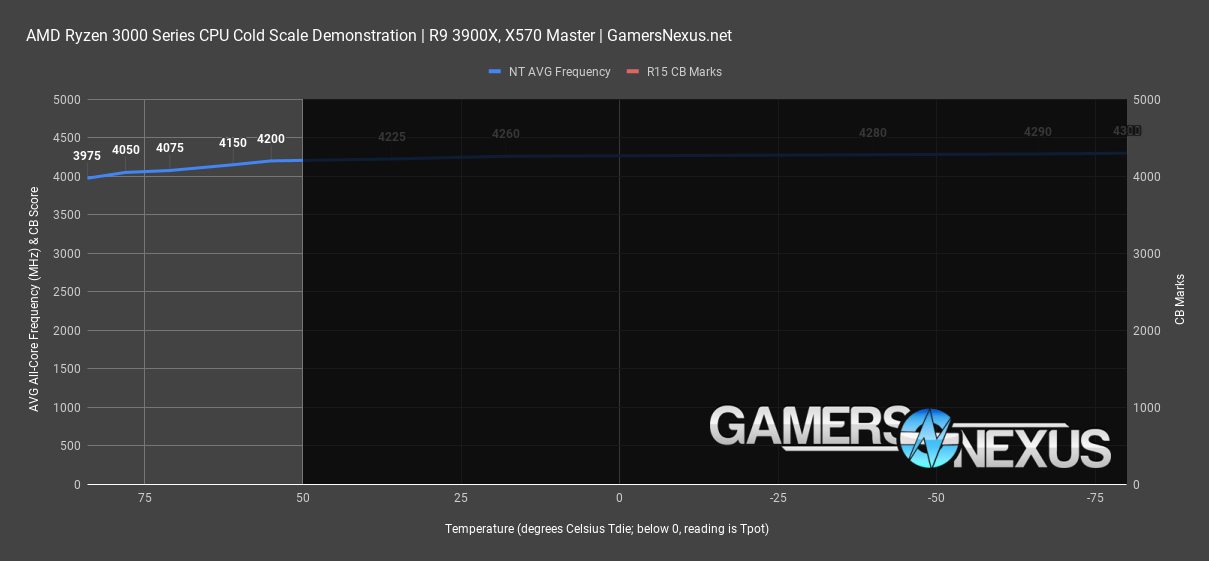Click the 75 tick on the temperature axis
This screenshot has height=561, width=1209.
click(x=144, y=498)
